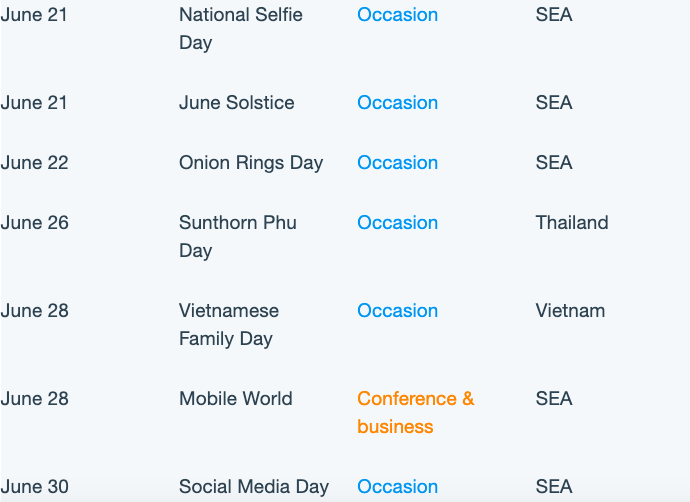Select Occasion link for Onion Rings Day
This screenshot has height=502, width=690.
[x=397, y=163]
